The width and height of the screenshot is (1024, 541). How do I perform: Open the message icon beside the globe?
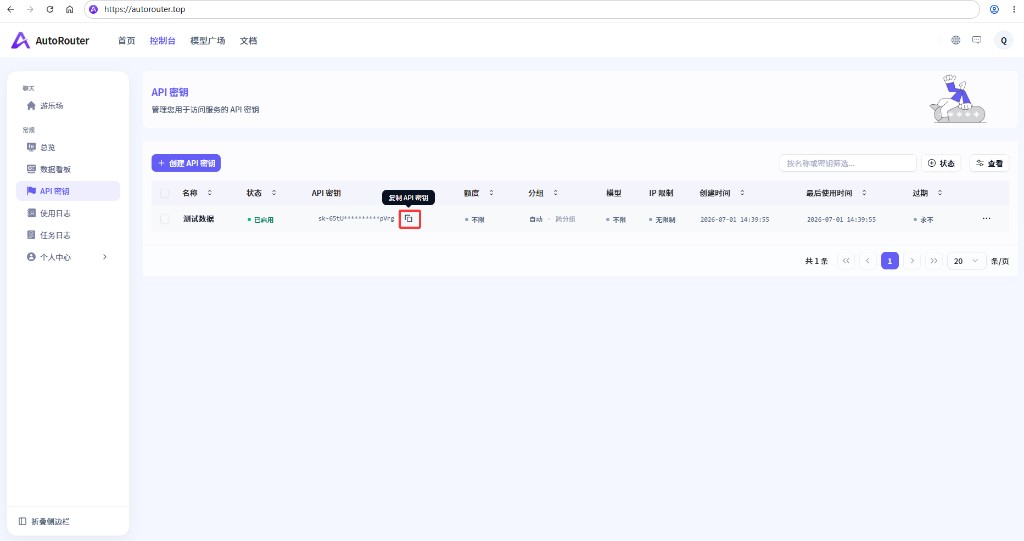click(x=976, y=40)
